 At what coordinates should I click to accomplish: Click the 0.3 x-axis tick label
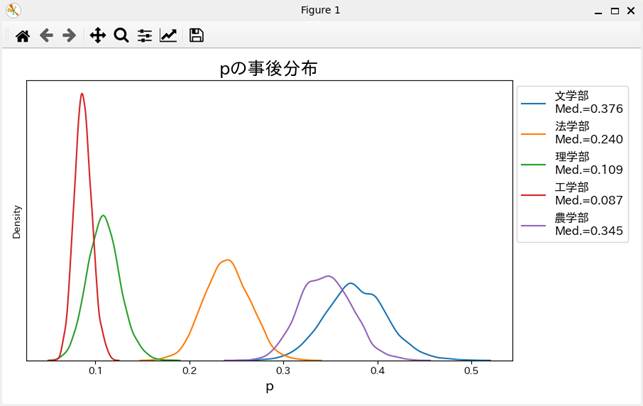point(283,370)
